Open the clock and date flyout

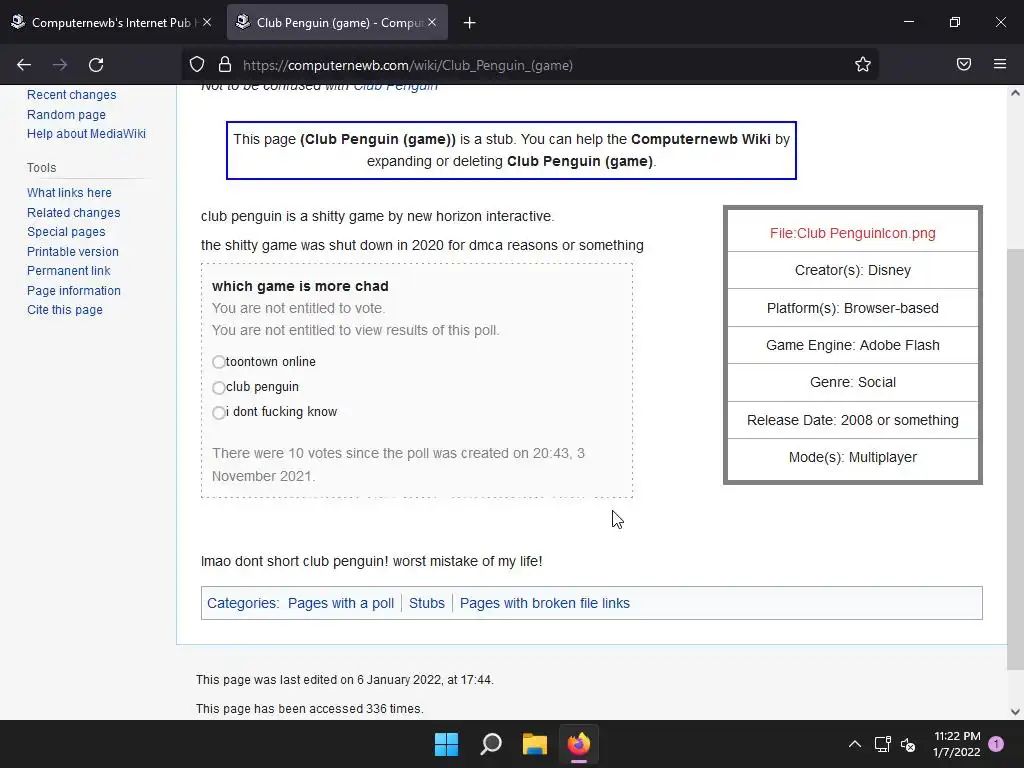[x=957, y=744]
